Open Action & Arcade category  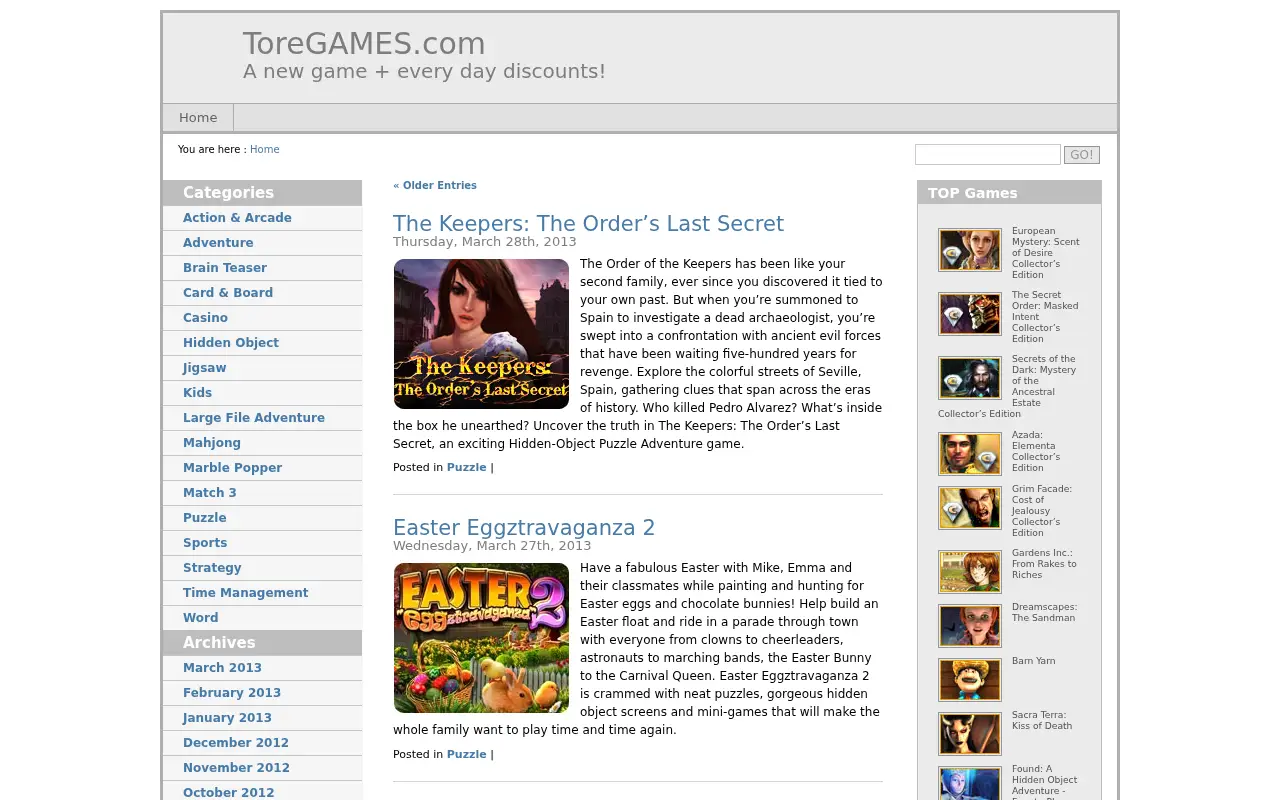point(262,218)
